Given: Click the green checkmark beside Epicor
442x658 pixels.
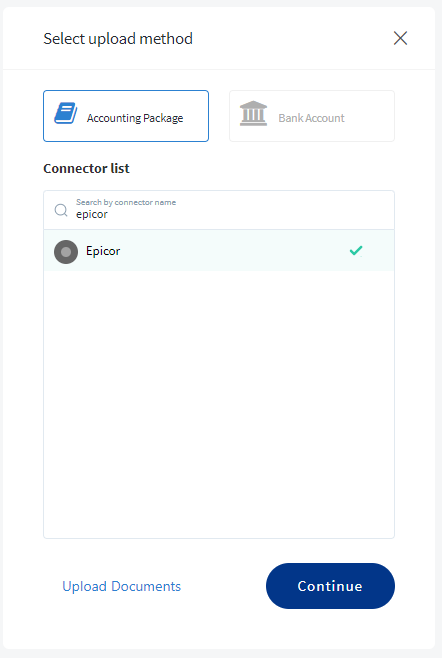Looking at the screenshot, I should pyautogui.click(x=356, y=251).
